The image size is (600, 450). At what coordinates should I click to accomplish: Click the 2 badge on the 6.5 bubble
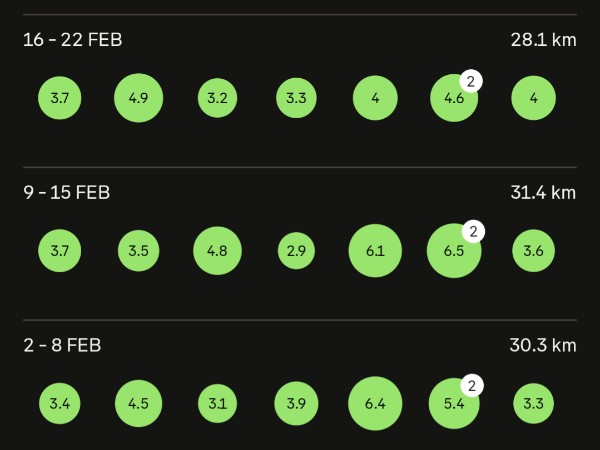473,232
